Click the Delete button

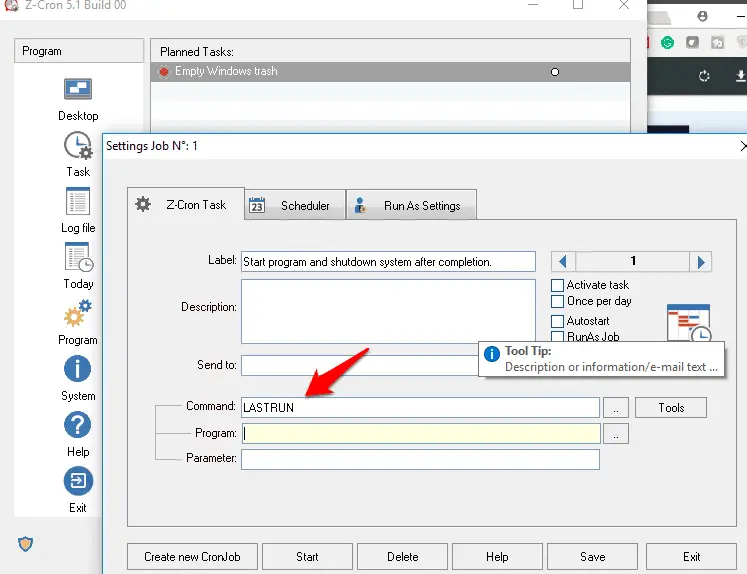403,556
